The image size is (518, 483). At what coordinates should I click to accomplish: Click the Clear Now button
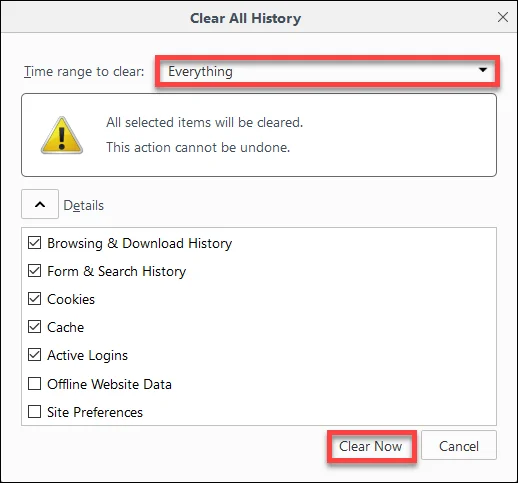click(371, 446)
